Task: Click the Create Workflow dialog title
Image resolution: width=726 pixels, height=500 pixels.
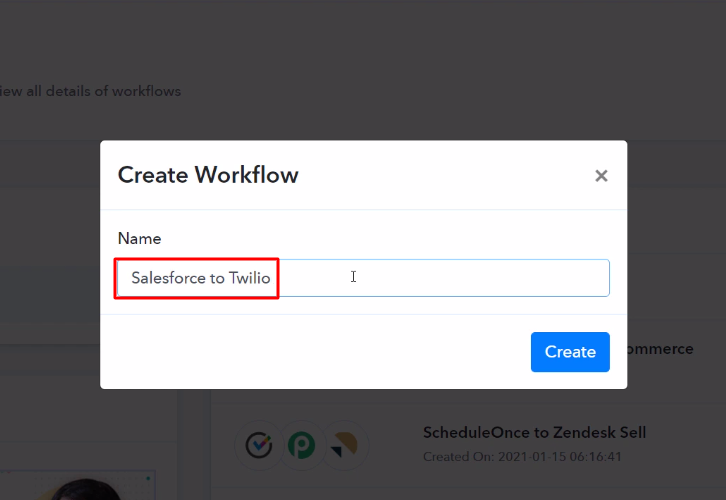Action: click(x=208, y=175)
